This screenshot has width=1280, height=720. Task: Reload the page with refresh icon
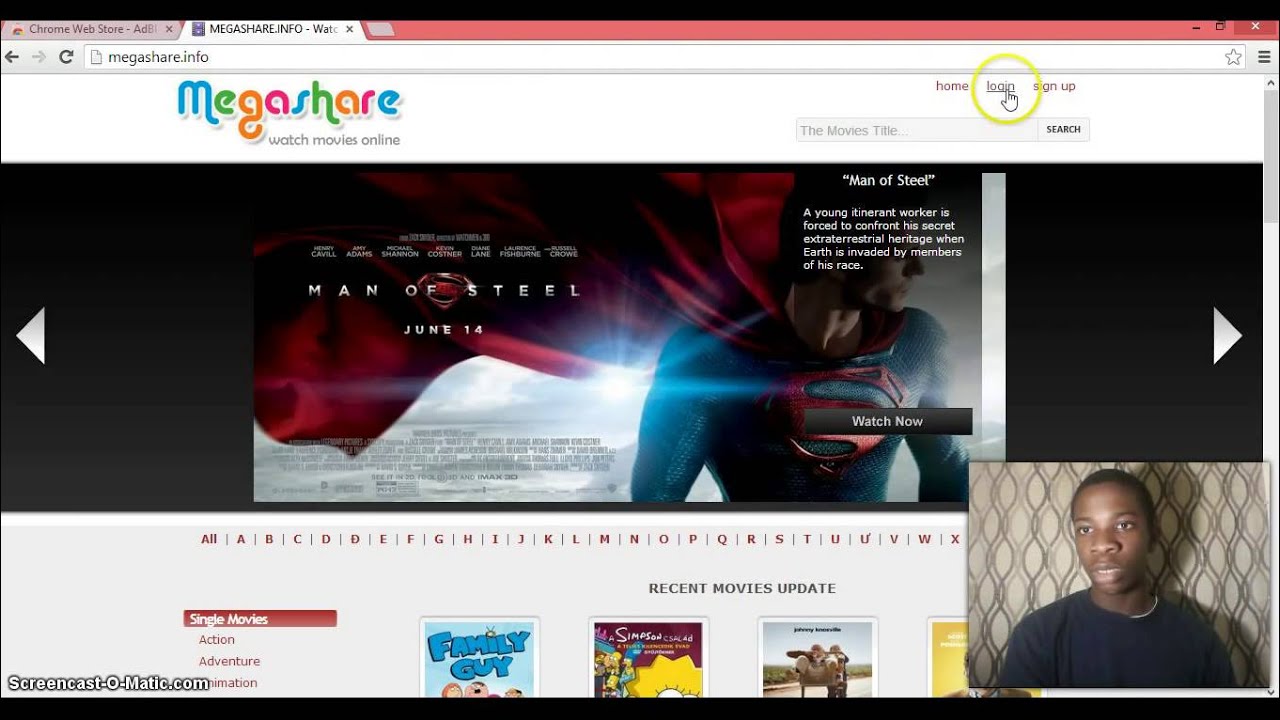(x=66, y=57)
